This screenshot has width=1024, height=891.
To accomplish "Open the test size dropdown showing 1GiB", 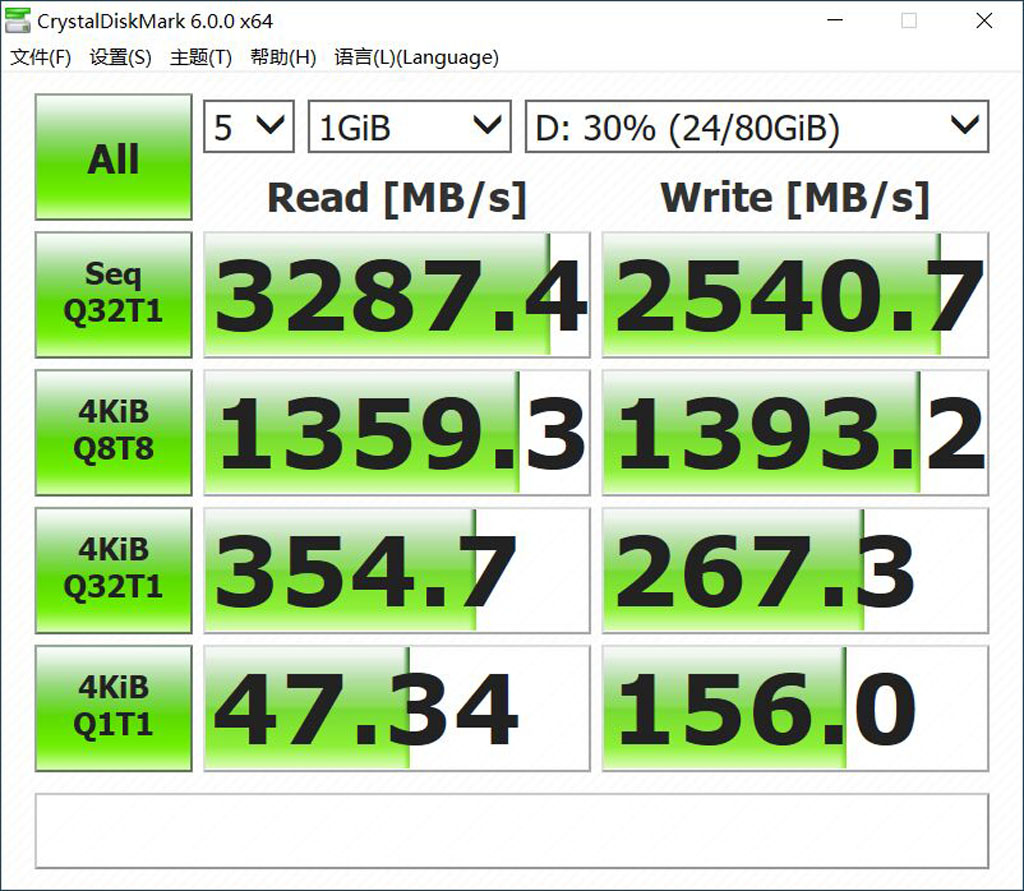I will [x=408, y=126].
